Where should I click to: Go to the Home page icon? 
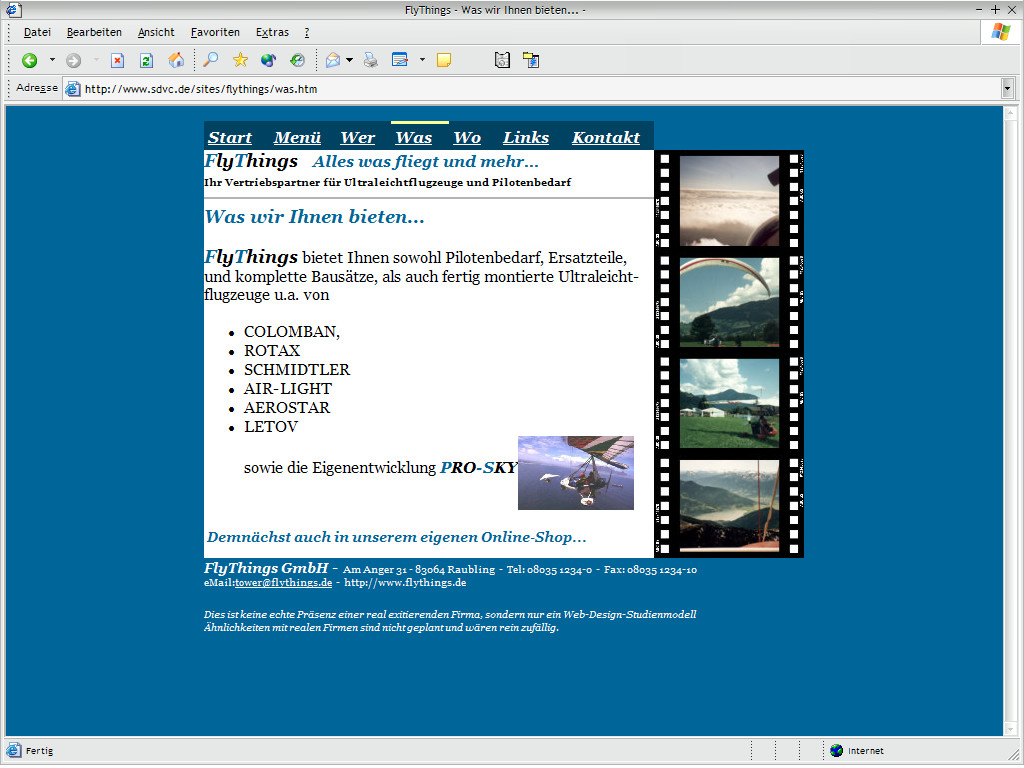click(x=176, y=61)
